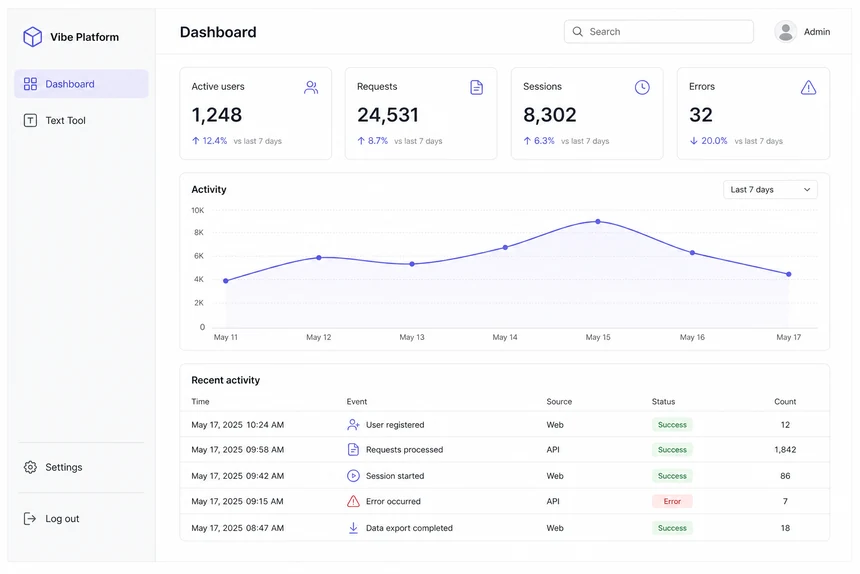Click the Session started event text
Screen dimensions: 860x574
[395, 476]
